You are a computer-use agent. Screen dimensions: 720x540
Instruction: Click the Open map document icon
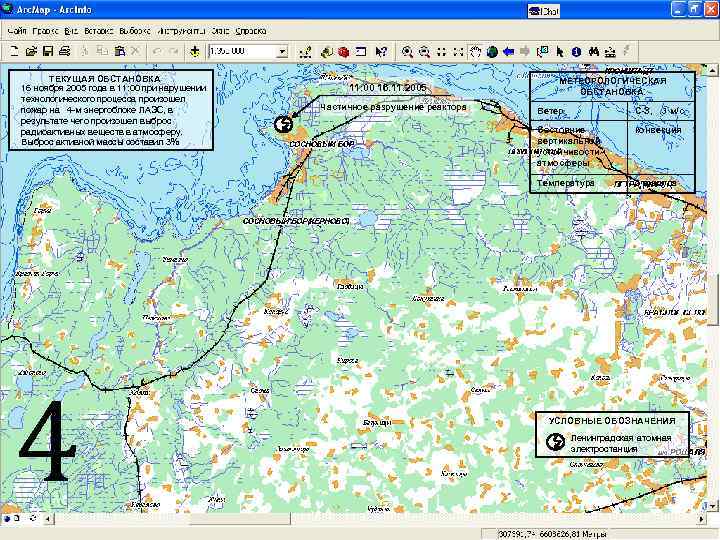coord(31,51)
